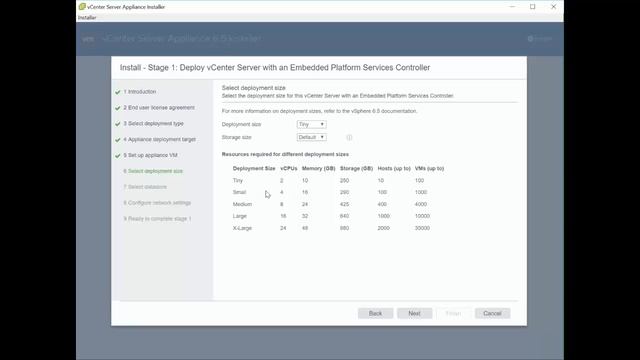Image resolution: width=640 pixels, height=360 pixels.
Task: Go to step 2 End user license agreement
Action: point(159,108)
